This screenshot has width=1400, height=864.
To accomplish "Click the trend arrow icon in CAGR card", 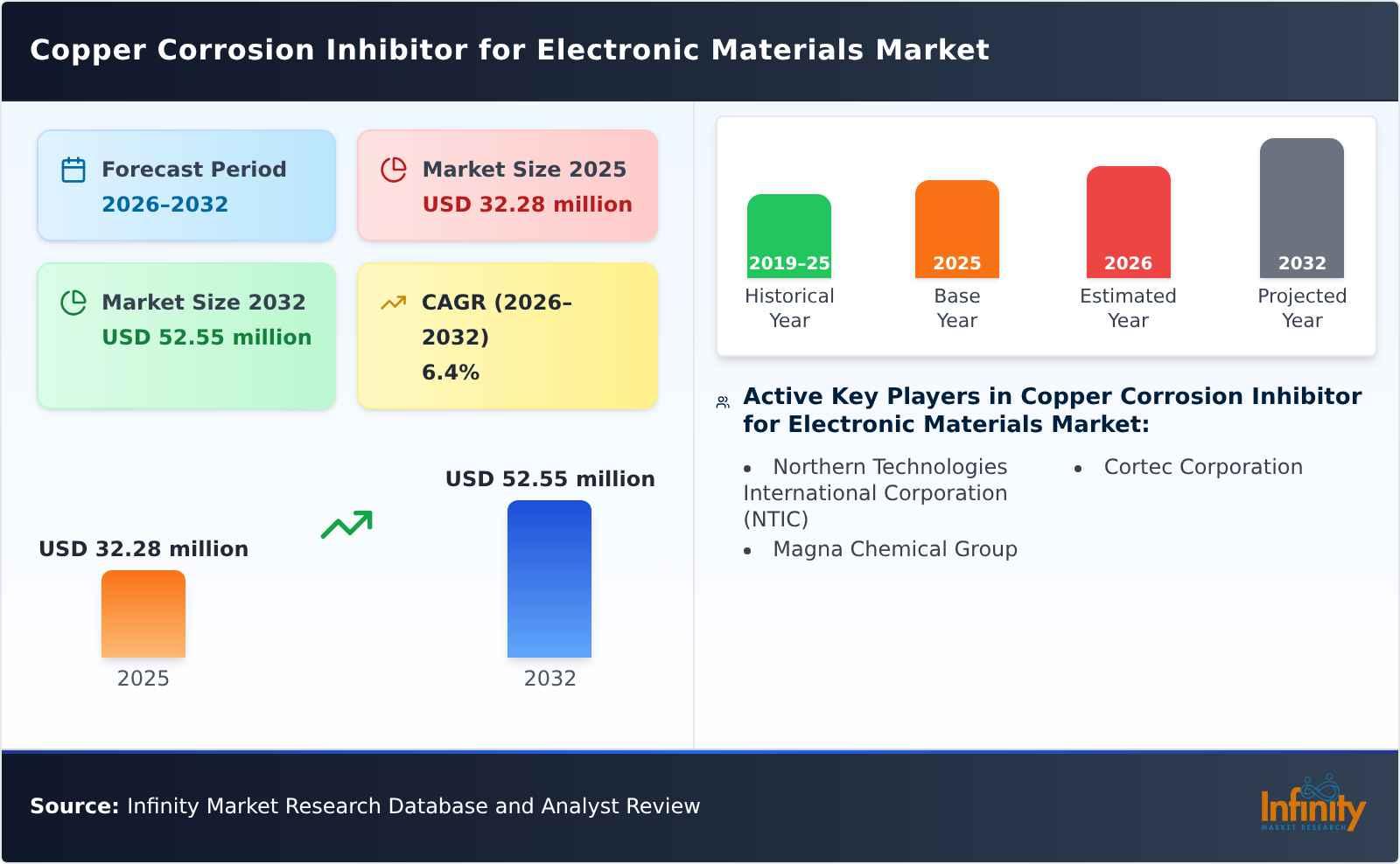I will (x=393, y=300).
